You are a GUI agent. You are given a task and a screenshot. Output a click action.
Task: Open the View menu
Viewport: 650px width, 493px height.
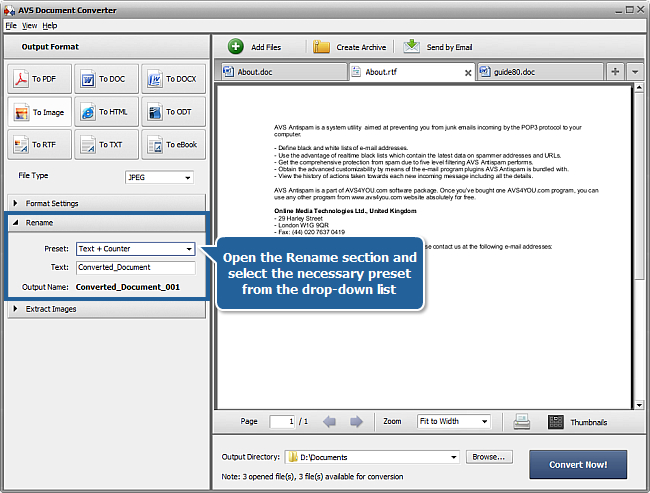point(29,26)
